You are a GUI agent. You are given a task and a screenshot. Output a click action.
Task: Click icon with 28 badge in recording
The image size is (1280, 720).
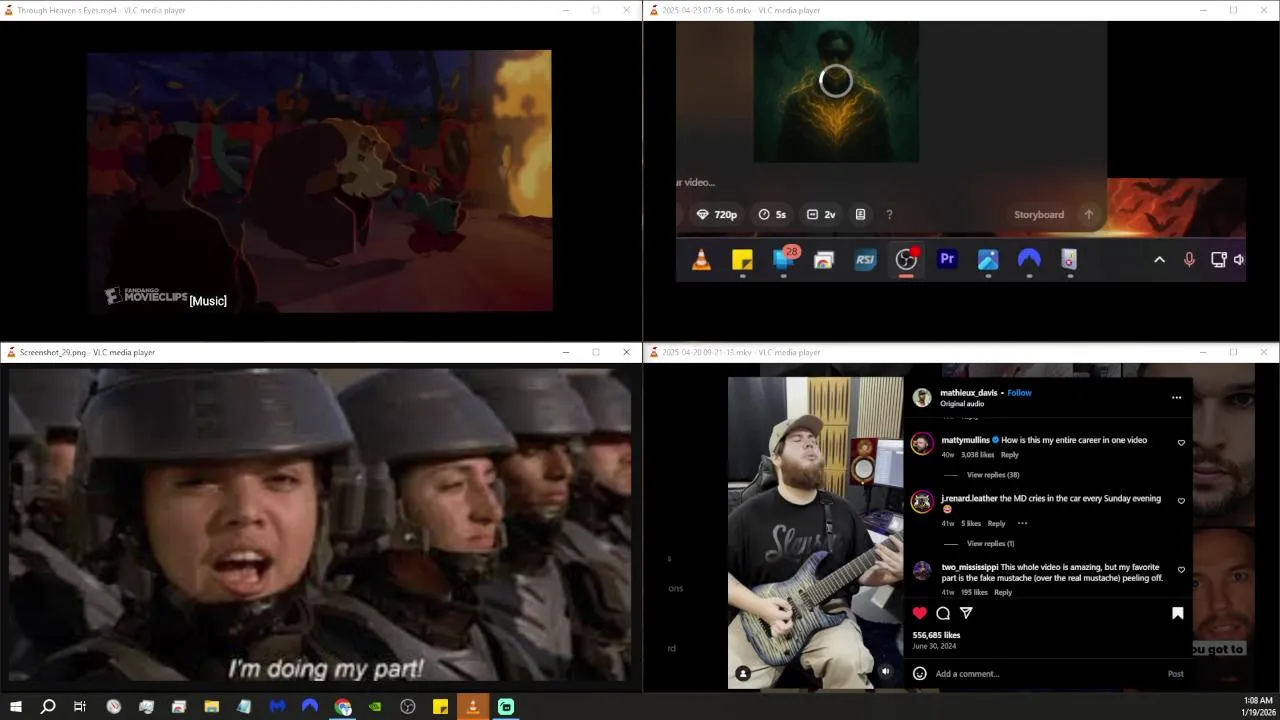pos(784,258)
